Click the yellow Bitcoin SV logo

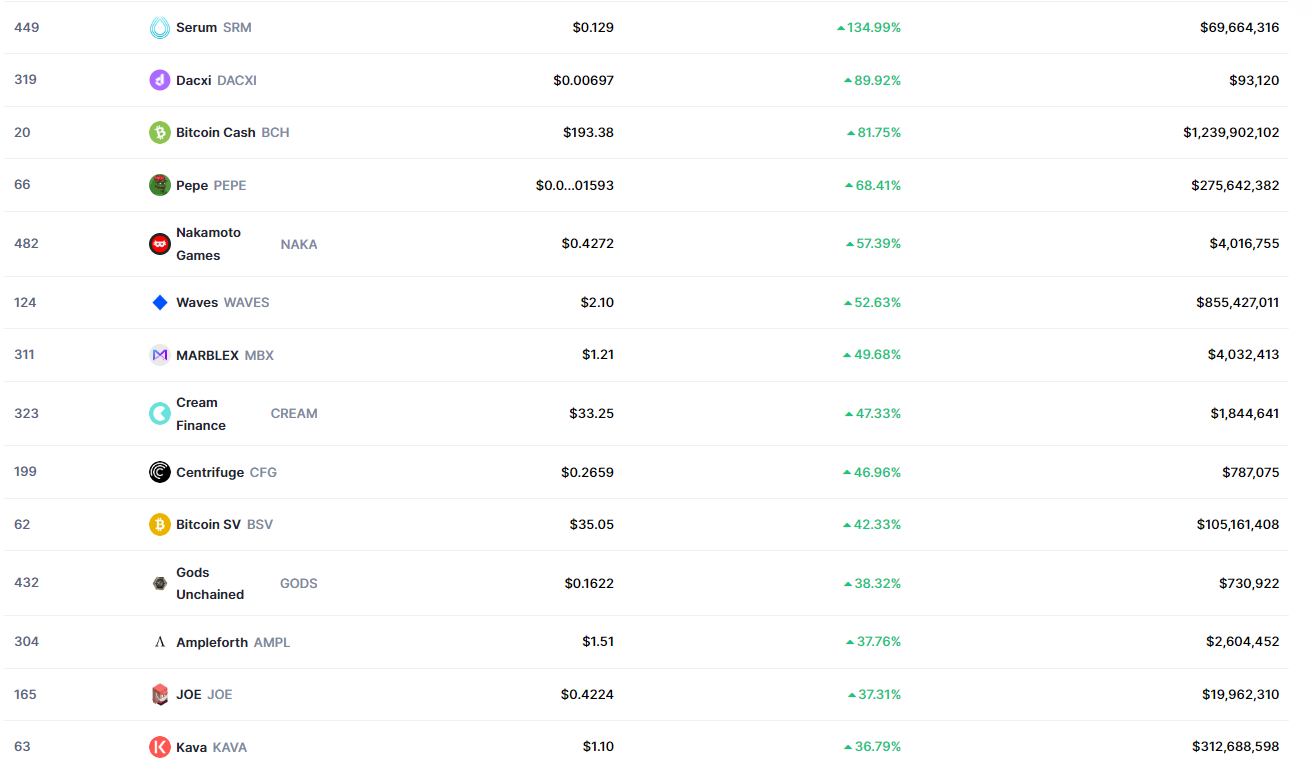pos(160,524)
